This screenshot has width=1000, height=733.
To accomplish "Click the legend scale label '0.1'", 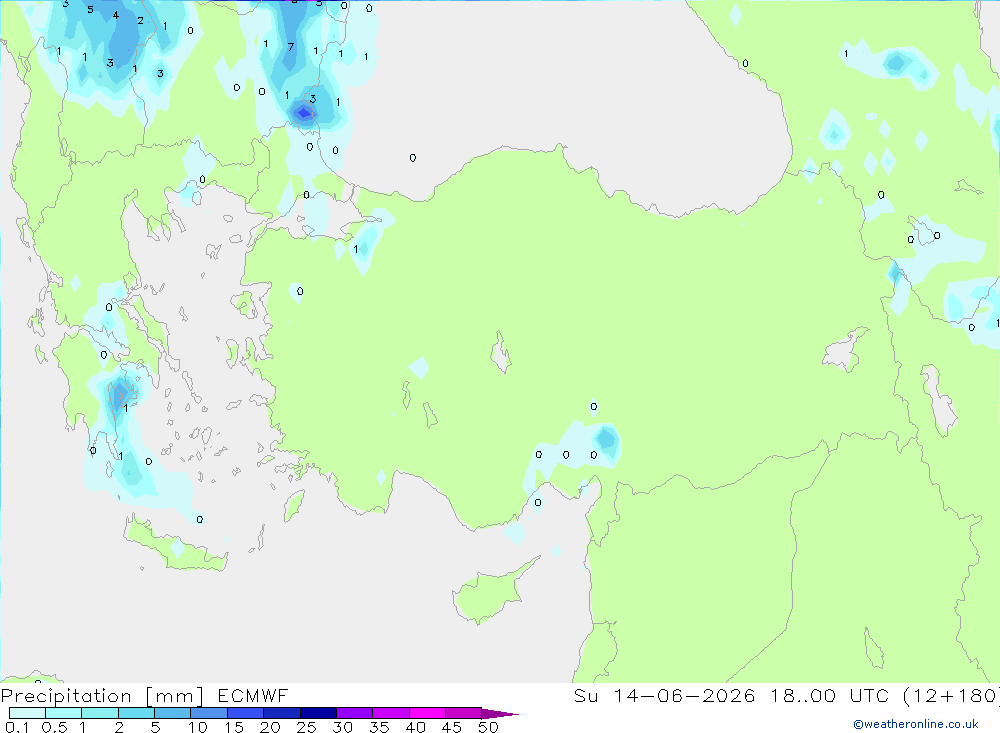I will click(17, 727).
